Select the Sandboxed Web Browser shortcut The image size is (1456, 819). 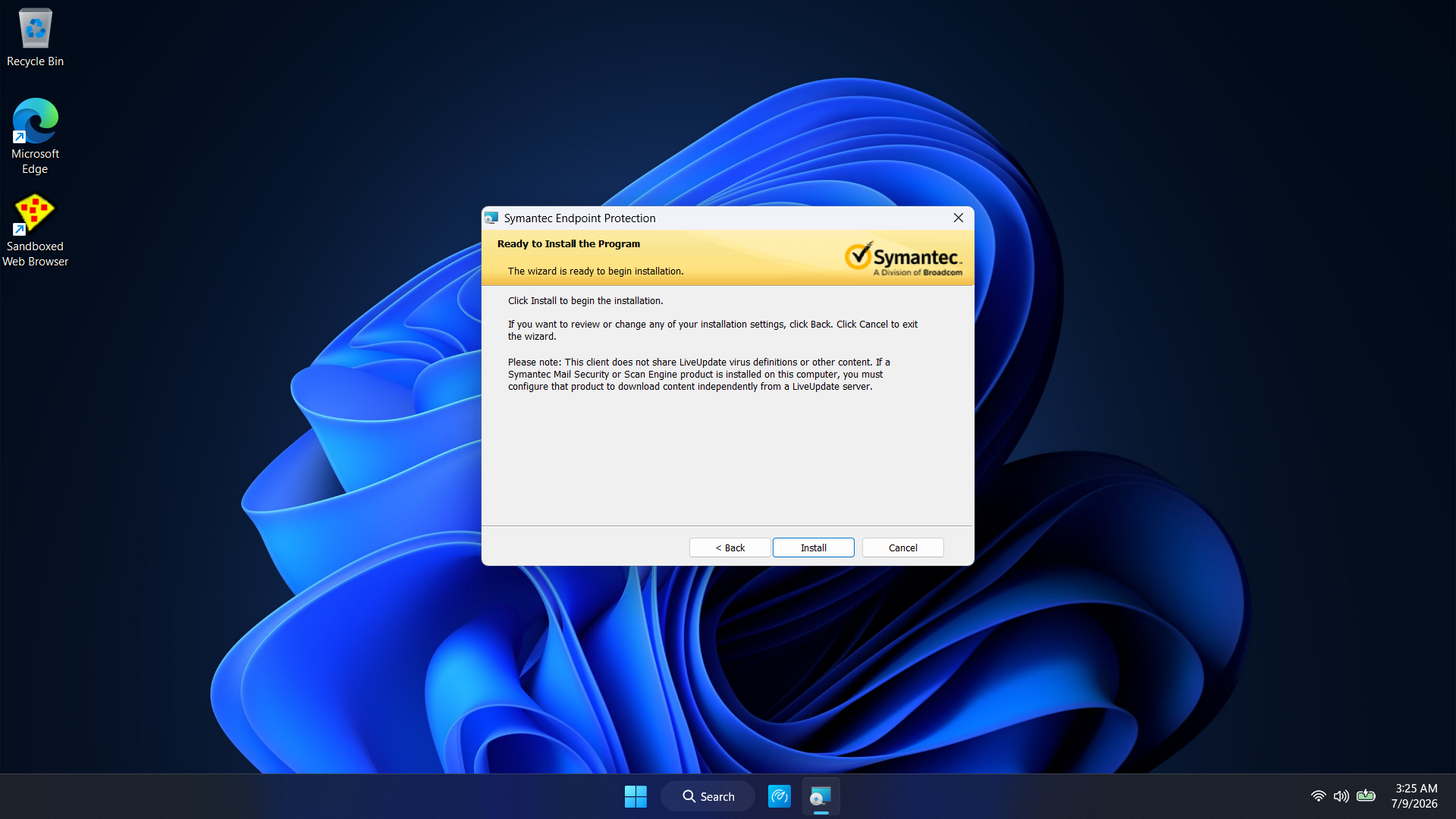point(35,230)
